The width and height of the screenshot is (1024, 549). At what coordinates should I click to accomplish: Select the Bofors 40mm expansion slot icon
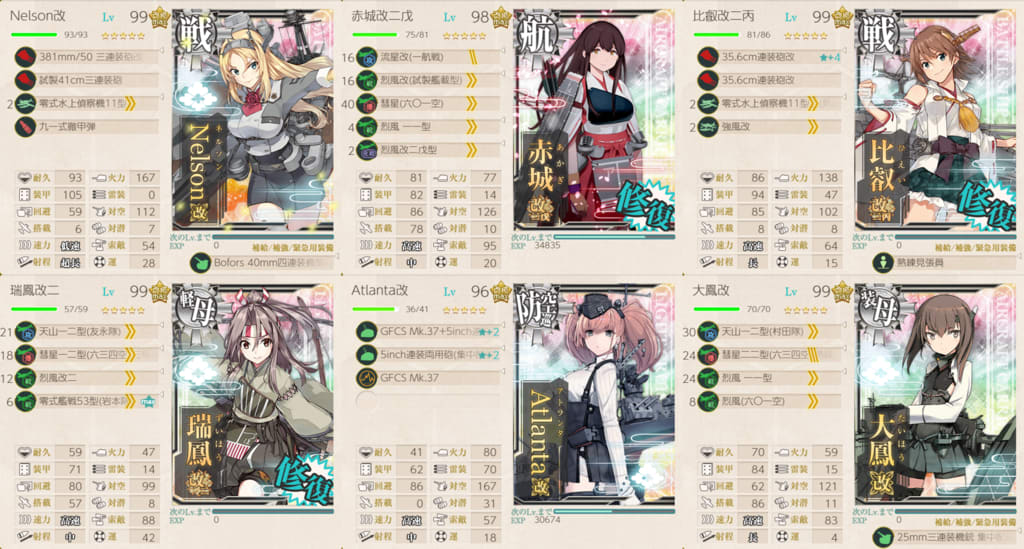point(200,263)
